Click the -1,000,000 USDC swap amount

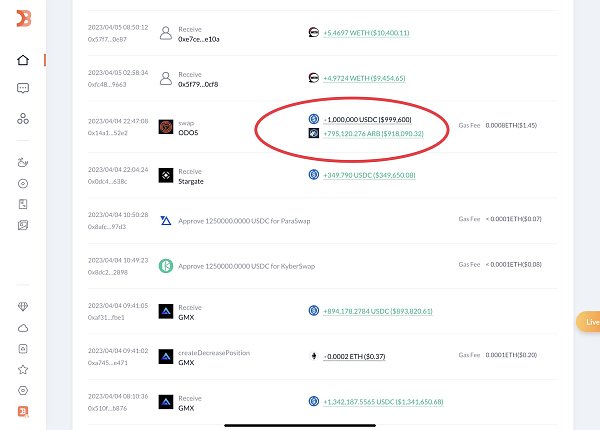[x=367, y=120]
